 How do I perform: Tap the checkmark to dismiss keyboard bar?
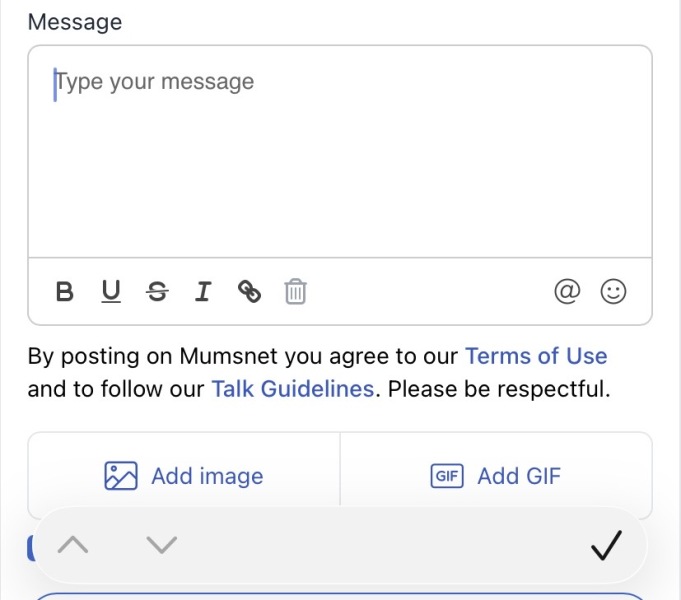[606, 545]
